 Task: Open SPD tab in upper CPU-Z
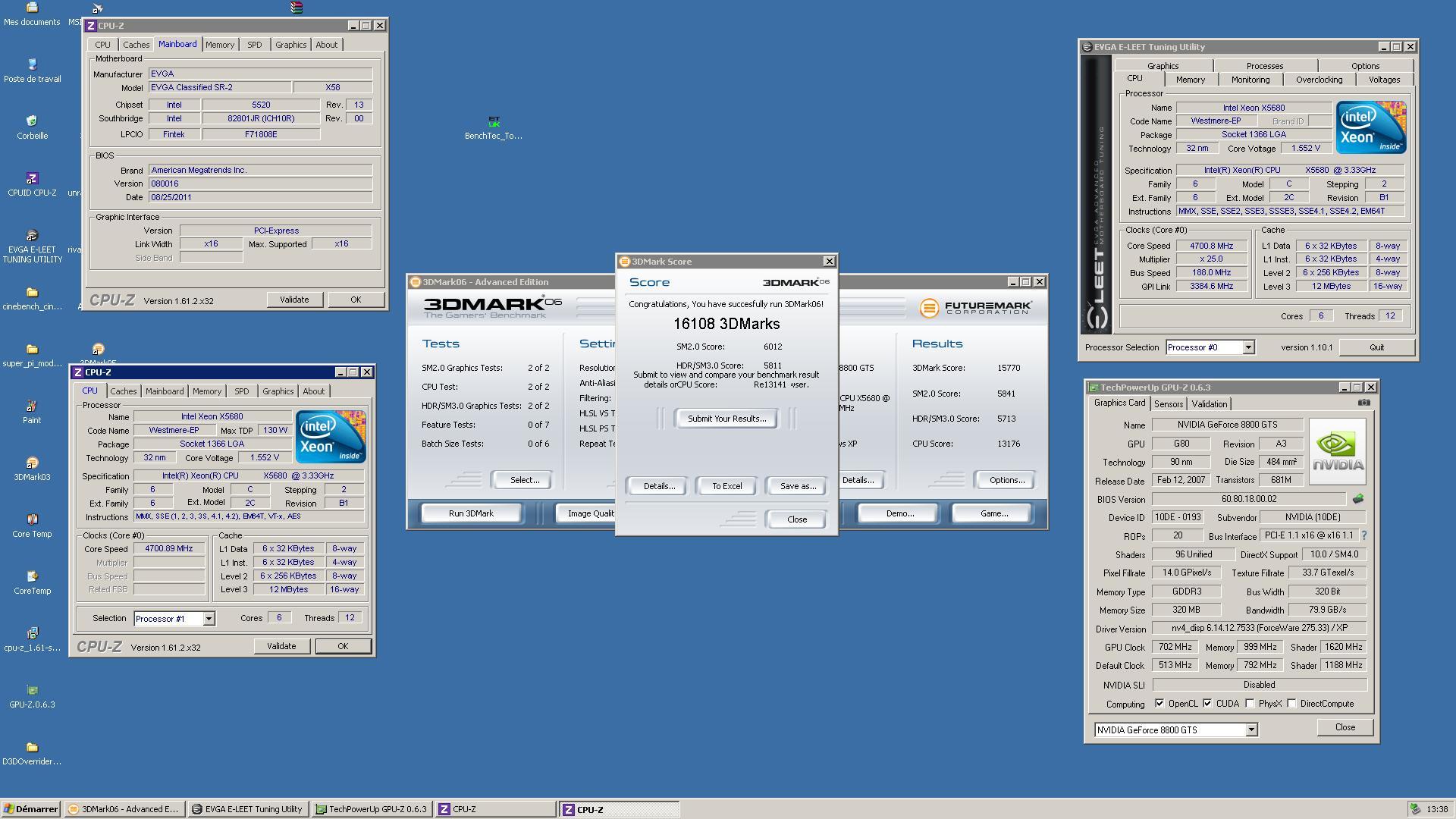254,45
